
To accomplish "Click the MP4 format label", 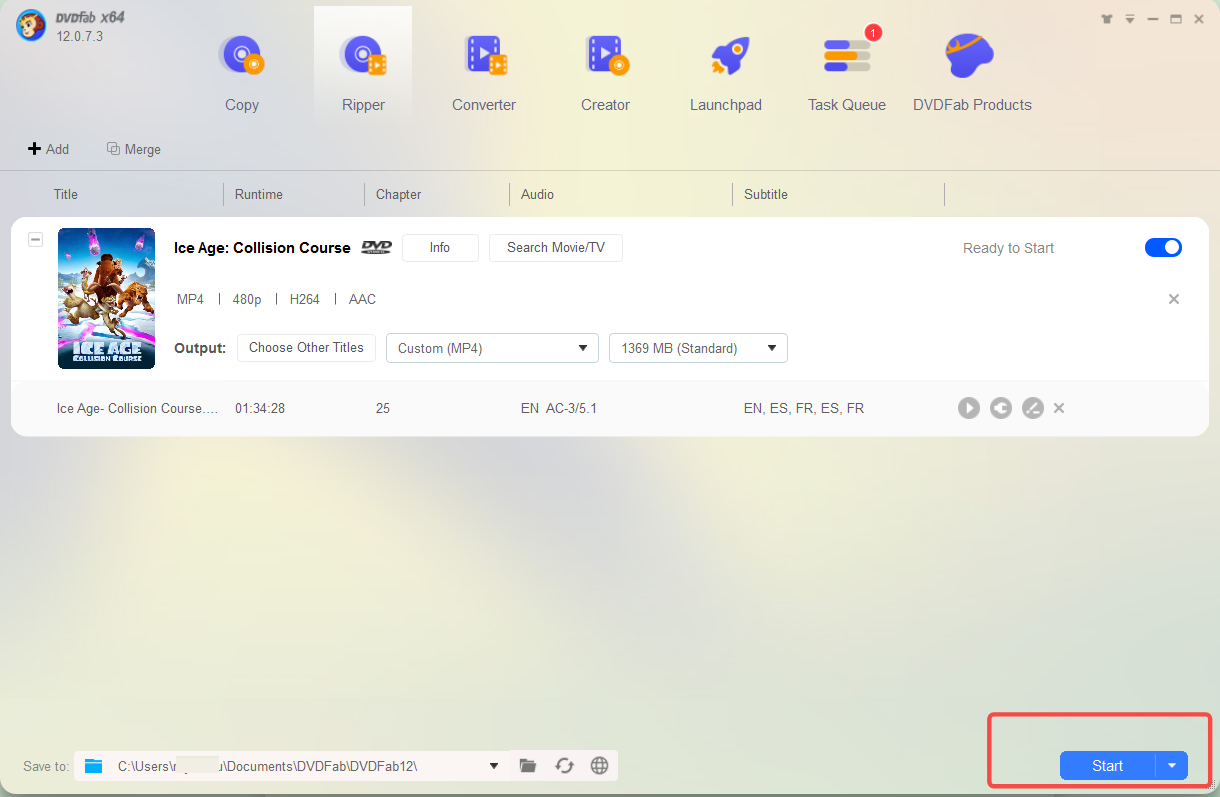I will [x=190, y=299].
